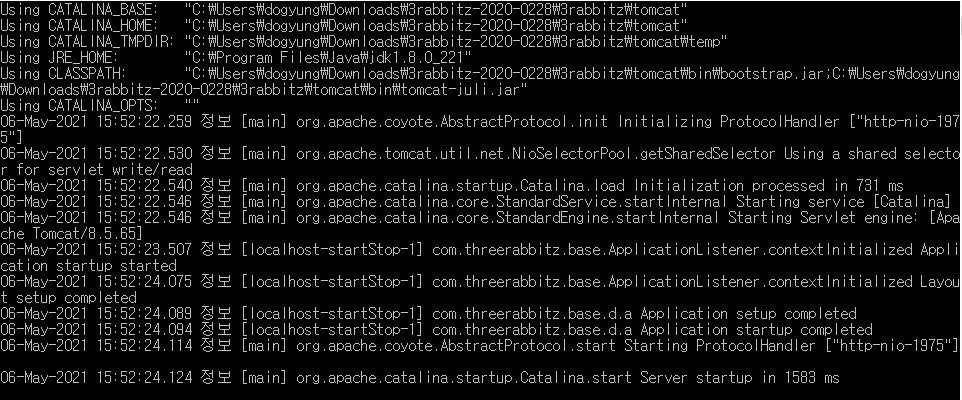Viewport: 962px width, 400px height.
Task: Click 'Application startup completed' log line
Action: pos(436,330)
